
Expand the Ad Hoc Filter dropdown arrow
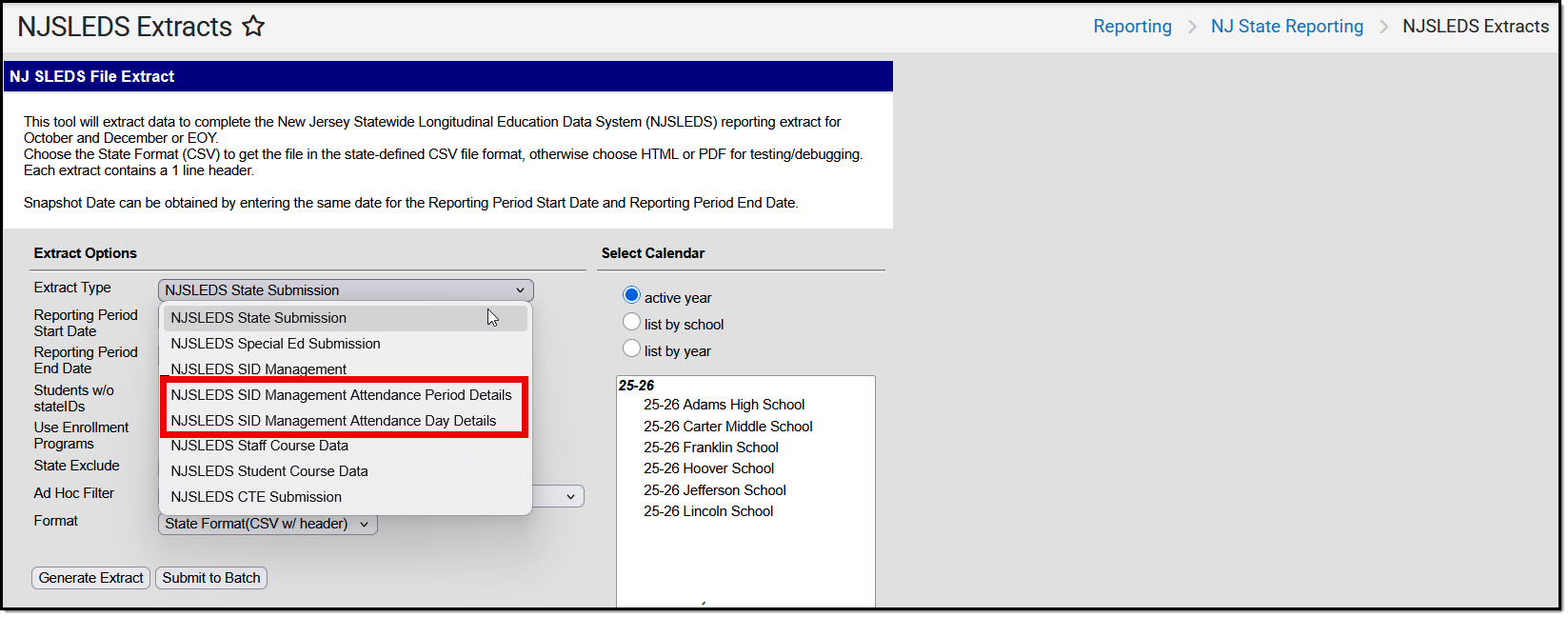tap(570, 496)
